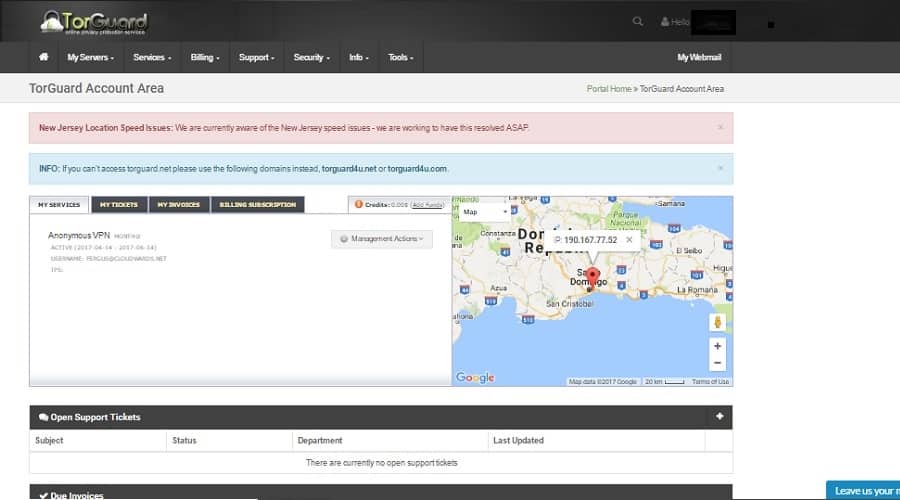900x500 pixels.
Task: Open the My Servers dropdown menu
Action: click(x=91, y=57)
